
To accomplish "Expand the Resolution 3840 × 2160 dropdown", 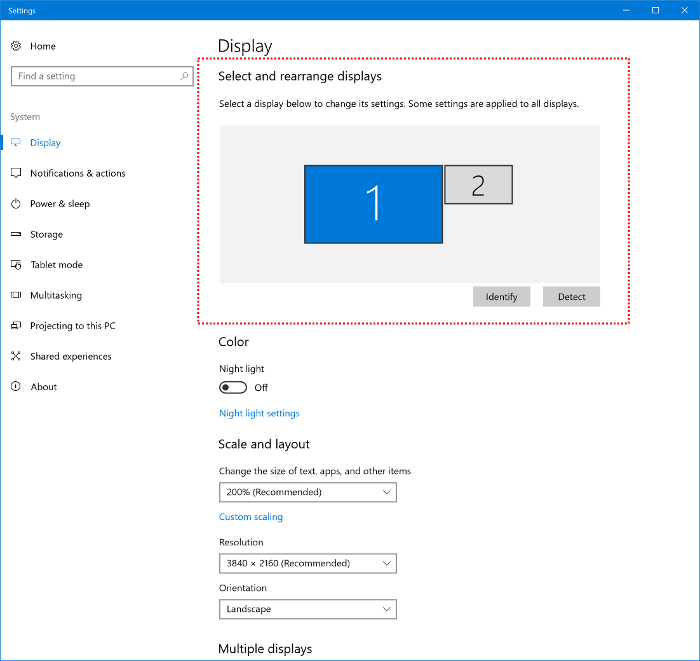I will (x=307, y=563).
